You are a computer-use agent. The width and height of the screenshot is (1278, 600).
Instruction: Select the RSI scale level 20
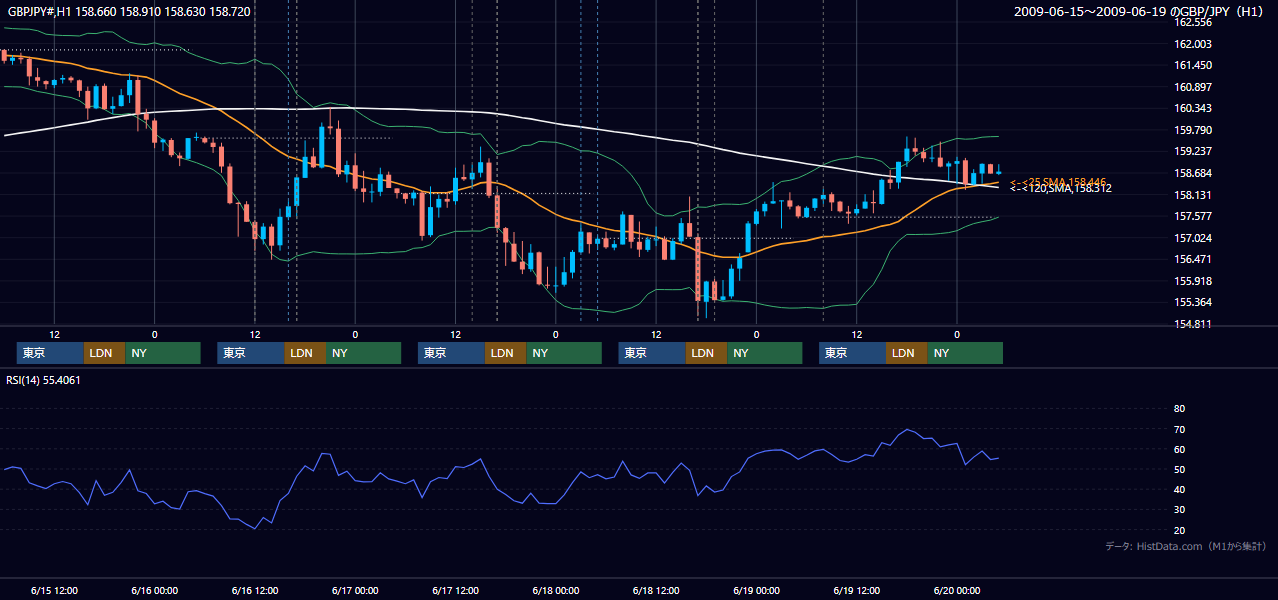coord(1179,530)
